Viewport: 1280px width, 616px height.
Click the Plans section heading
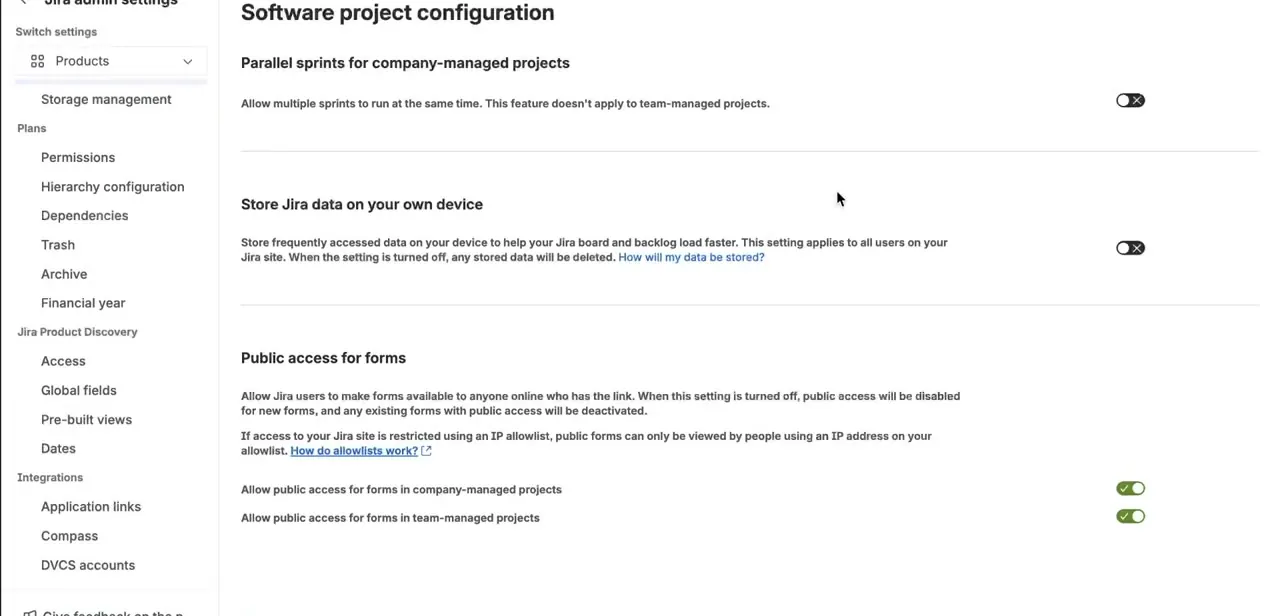pos(32,128)
